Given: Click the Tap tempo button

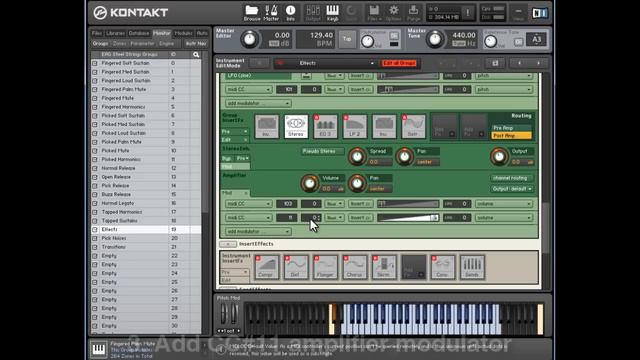Looking at the screenshot, I should click(347, 39).
